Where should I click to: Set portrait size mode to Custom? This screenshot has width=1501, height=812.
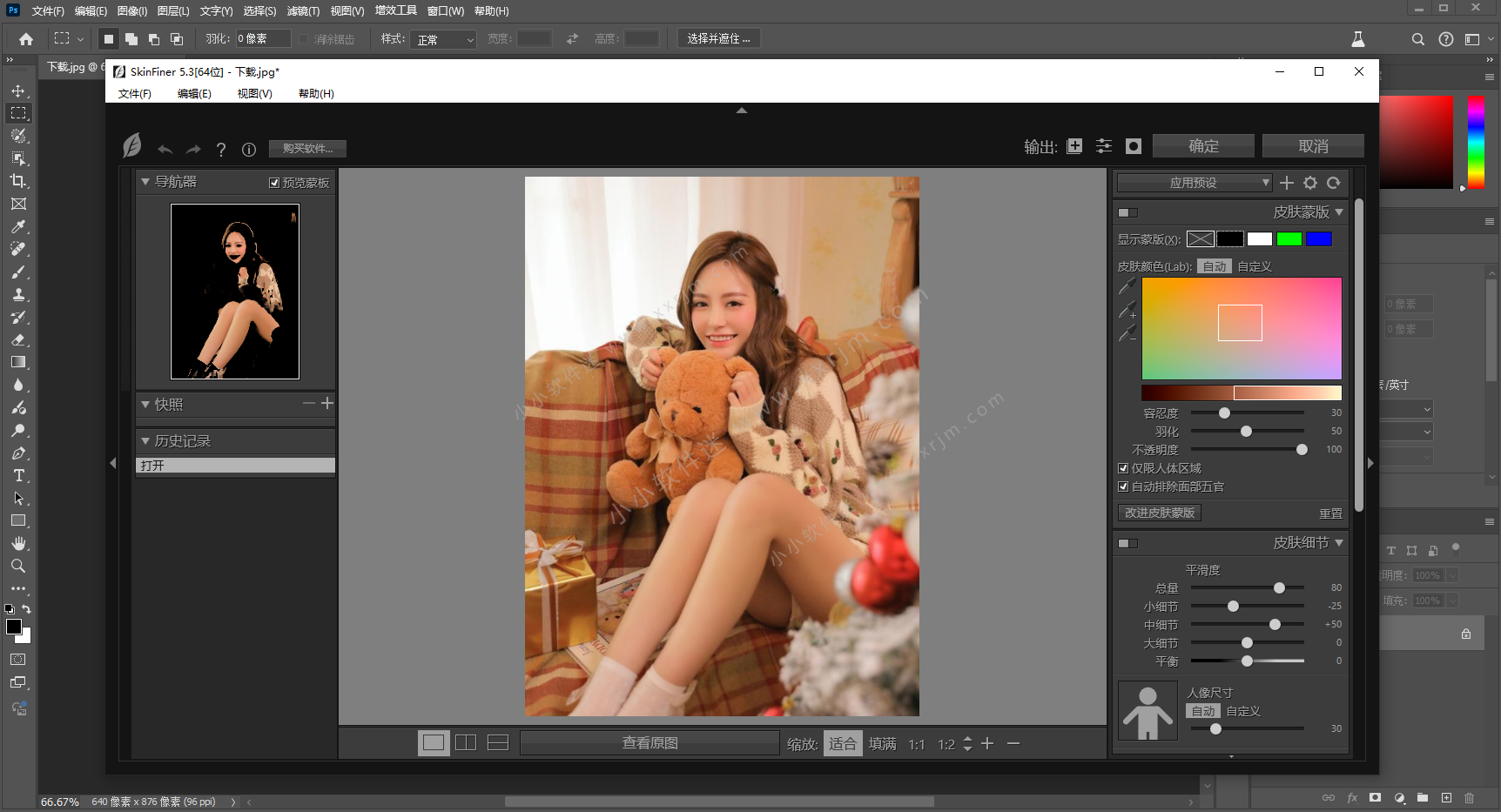coord(1243,711)
